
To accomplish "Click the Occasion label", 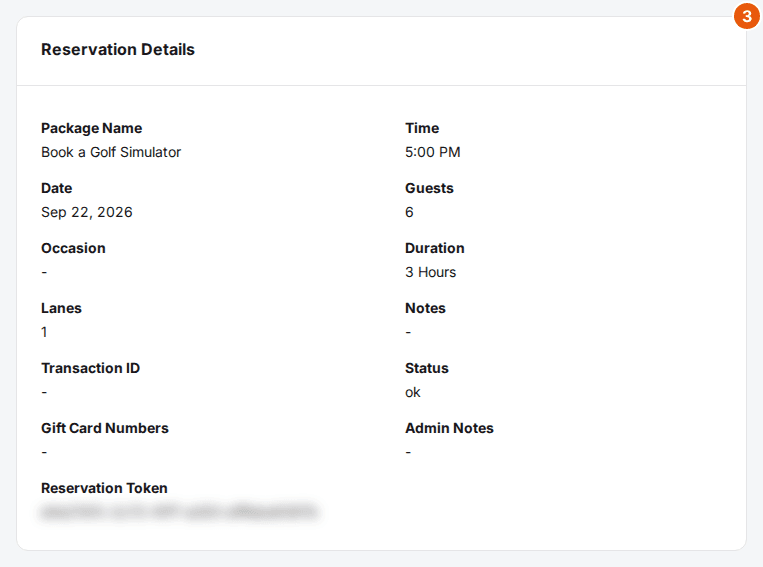I will pyautogui.click(x=73, y=248).
